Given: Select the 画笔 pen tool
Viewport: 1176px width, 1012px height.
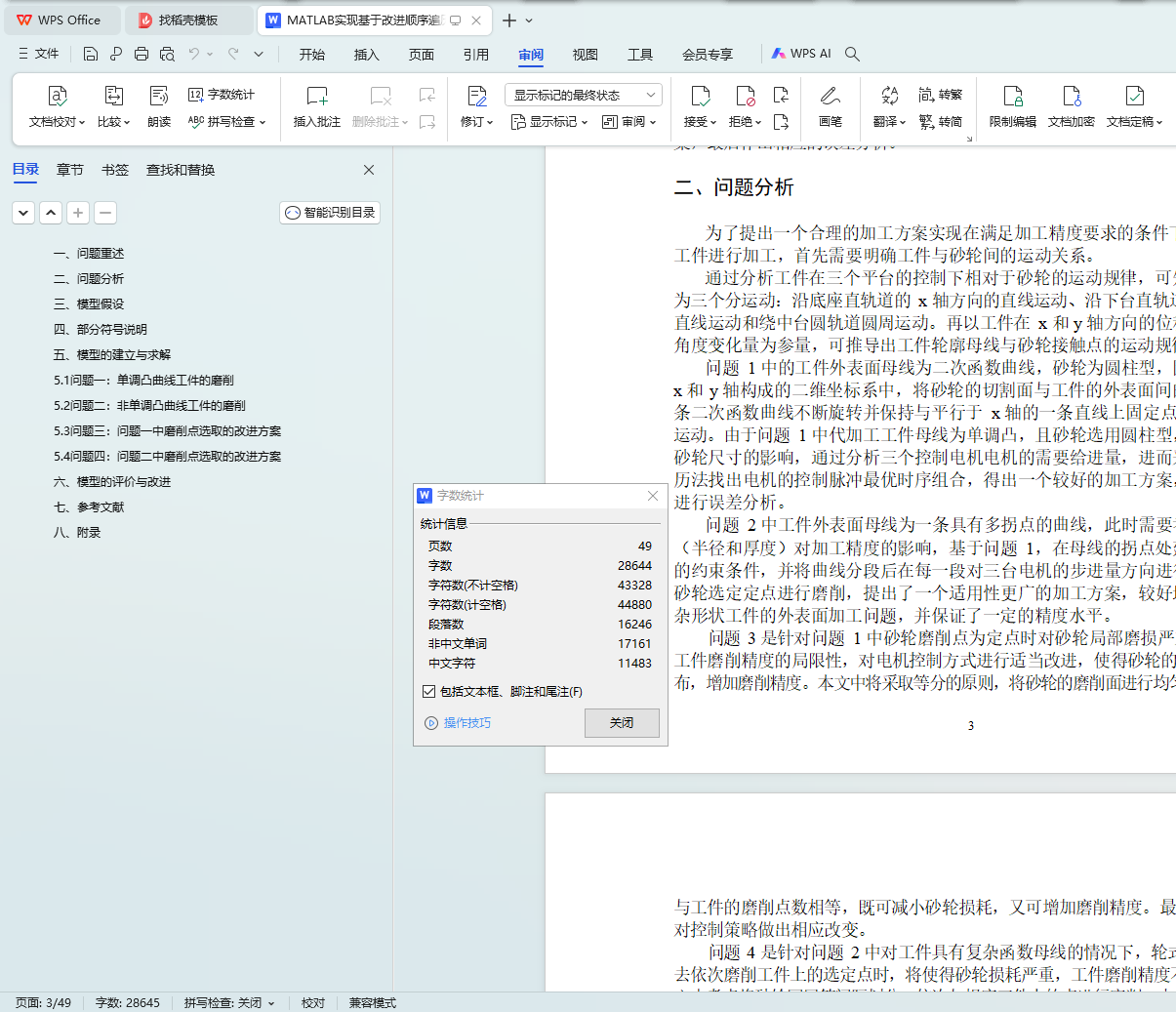Looking at the screenshot, I should coord(831,96).
